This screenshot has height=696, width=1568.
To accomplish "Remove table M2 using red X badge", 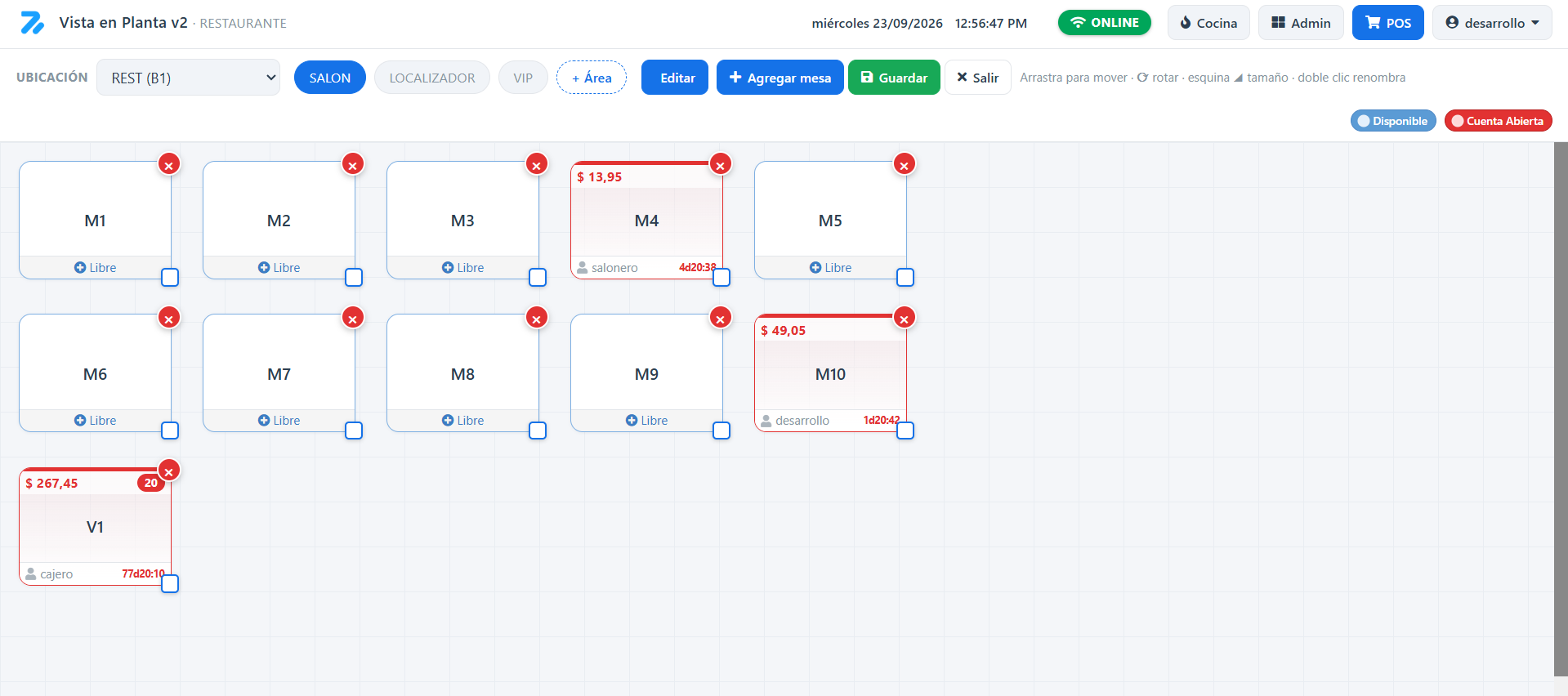I will coord(353,165).
